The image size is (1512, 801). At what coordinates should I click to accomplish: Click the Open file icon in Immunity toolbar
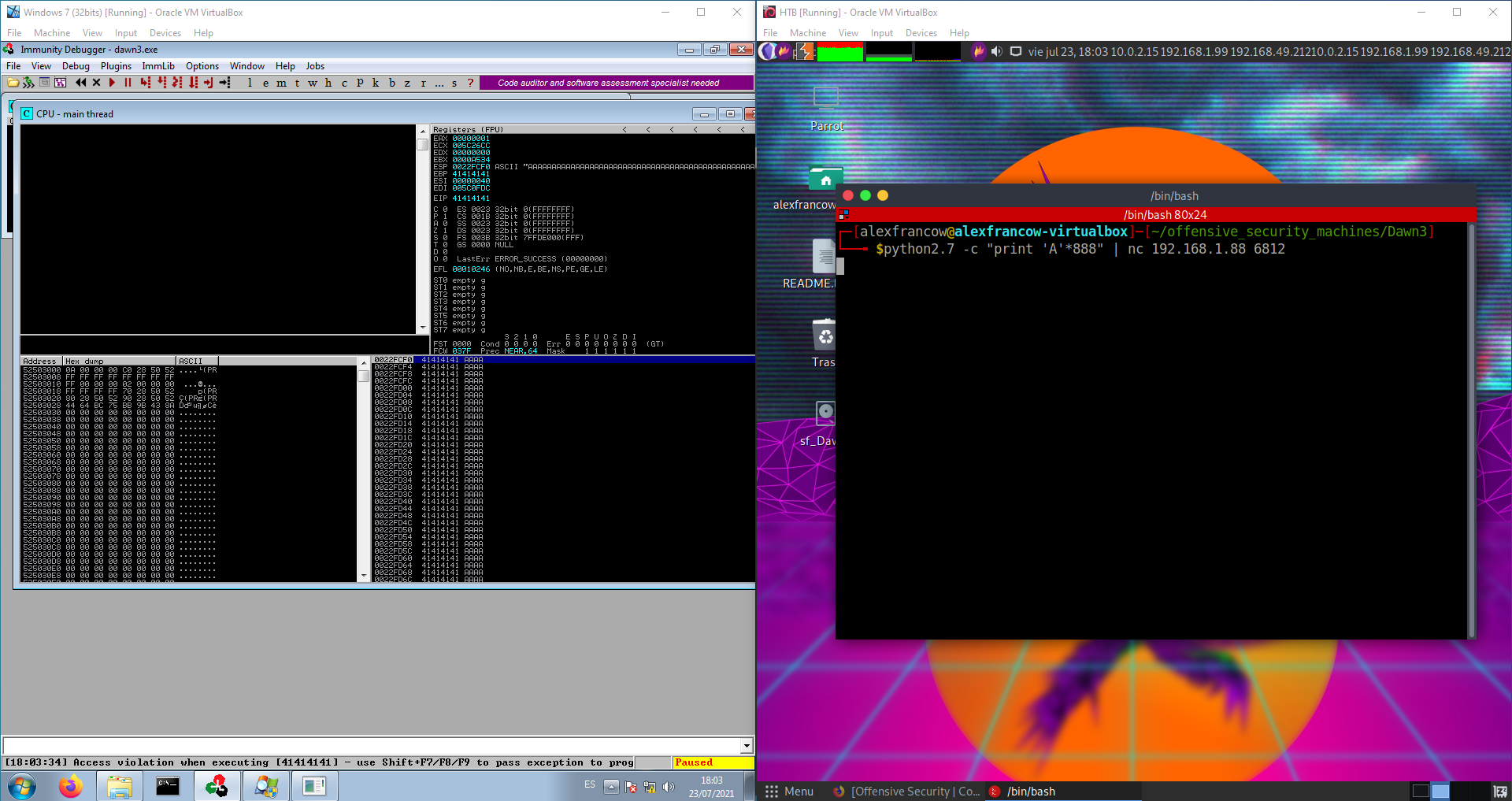coord(13,83)
